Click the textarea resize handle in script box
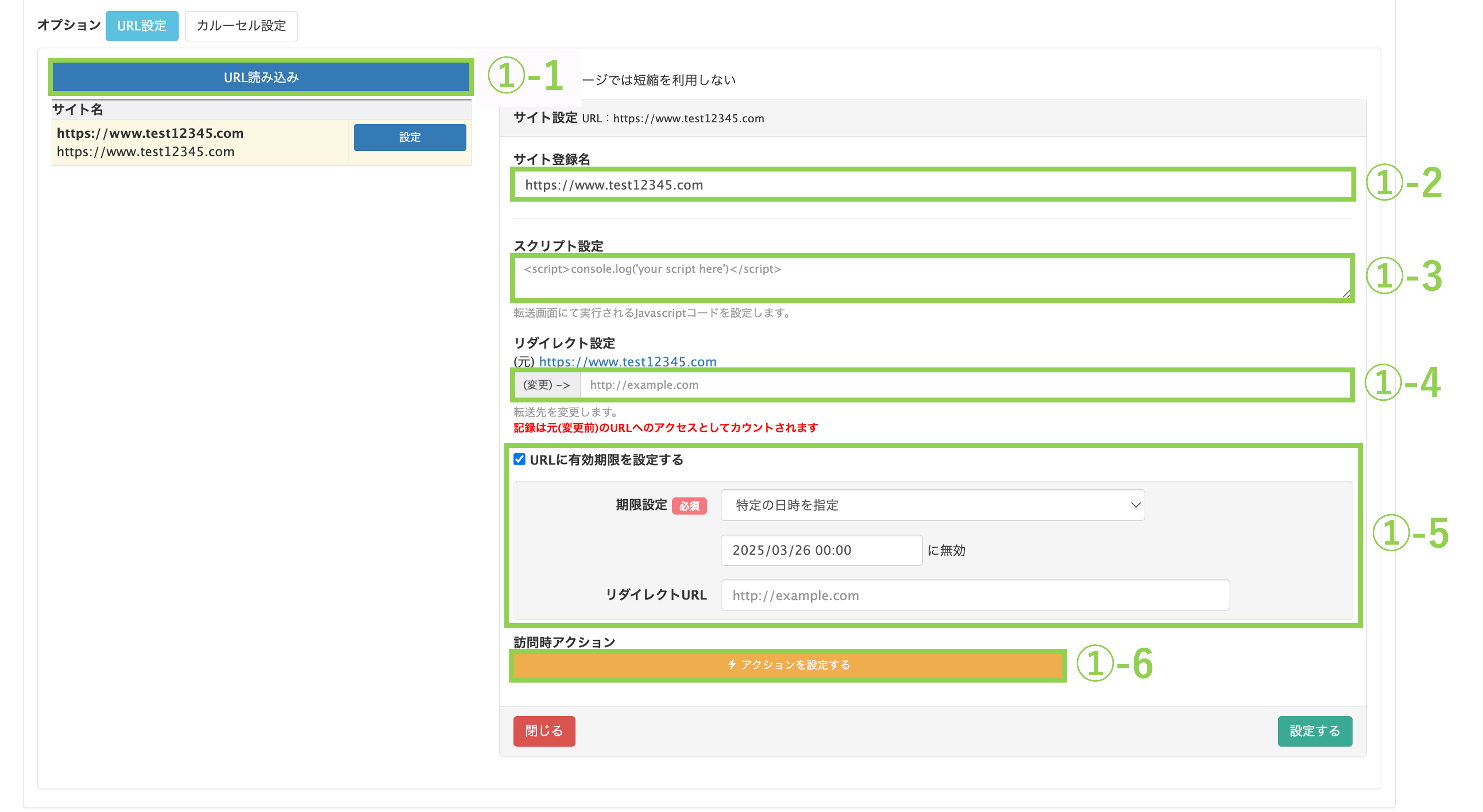The width and height of the screenshot is (1483, 812). 1346,294
